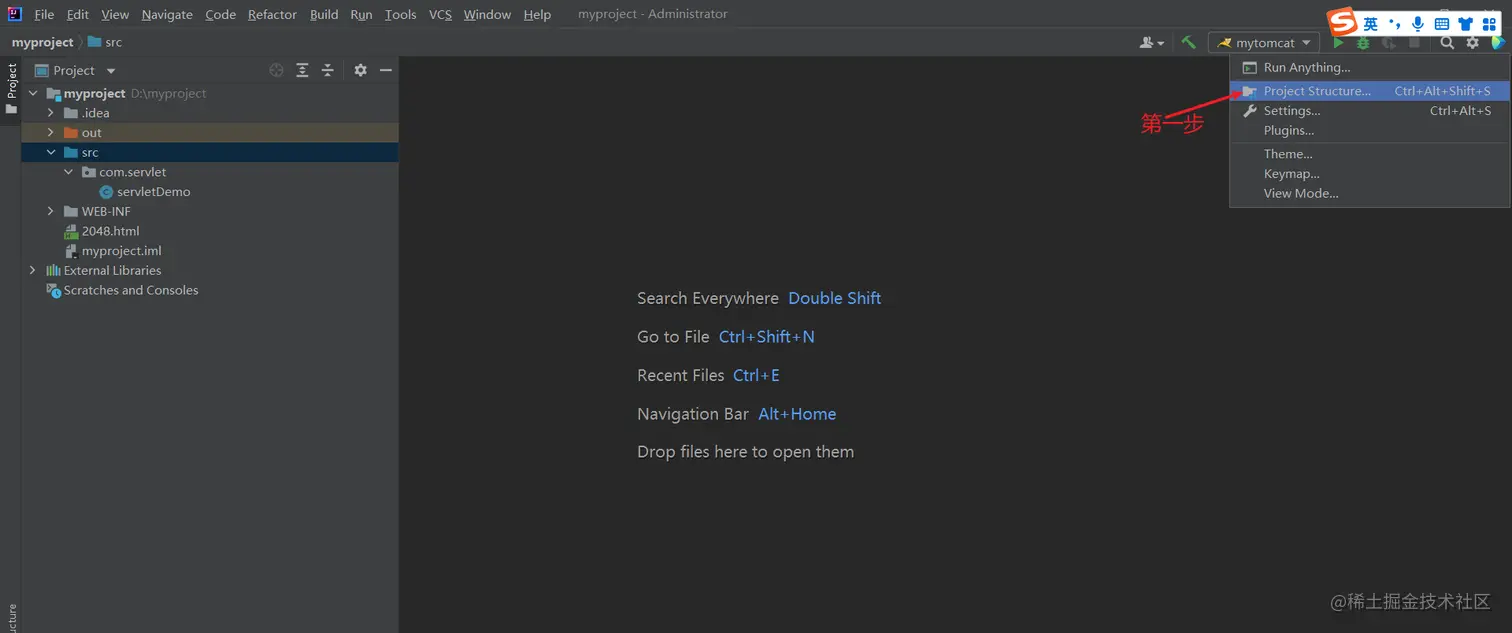Click the Project tool window side button
Image resolution: width=1512 pixels, height=633 pixels.
tap(12, 88)
